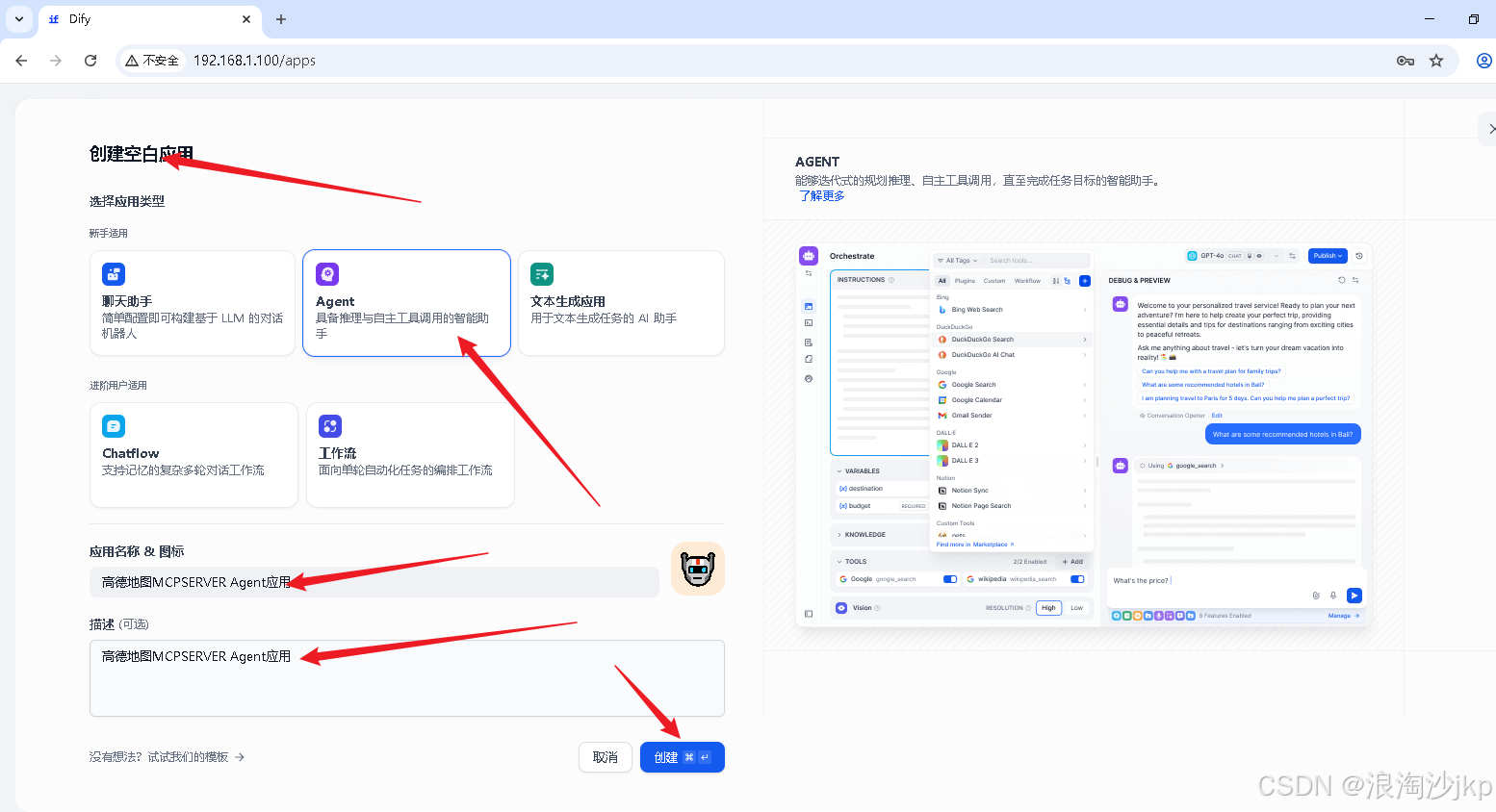The width and height of the screenshot is (1496, 812).
Task: Select the 工作流 app type card
Action: [410, 455]
